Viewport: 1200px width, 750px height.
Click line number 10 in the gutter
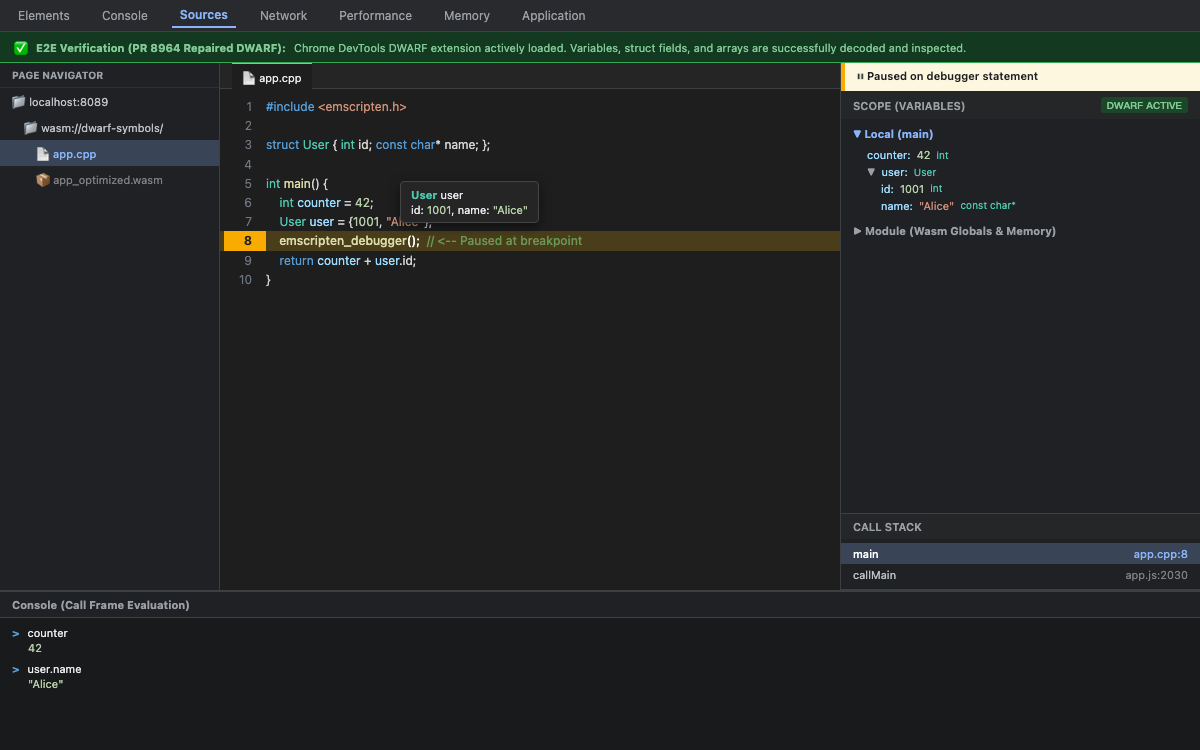[x=246, y=280]
